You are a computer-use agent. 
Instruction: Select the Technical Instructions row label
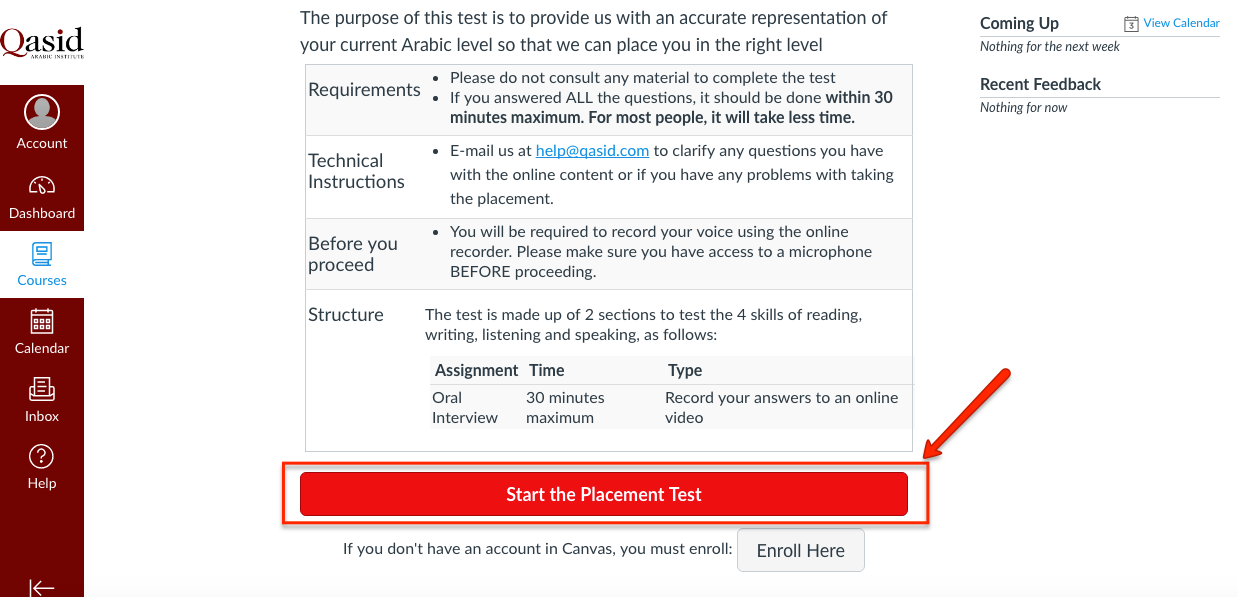coord(356,171)
